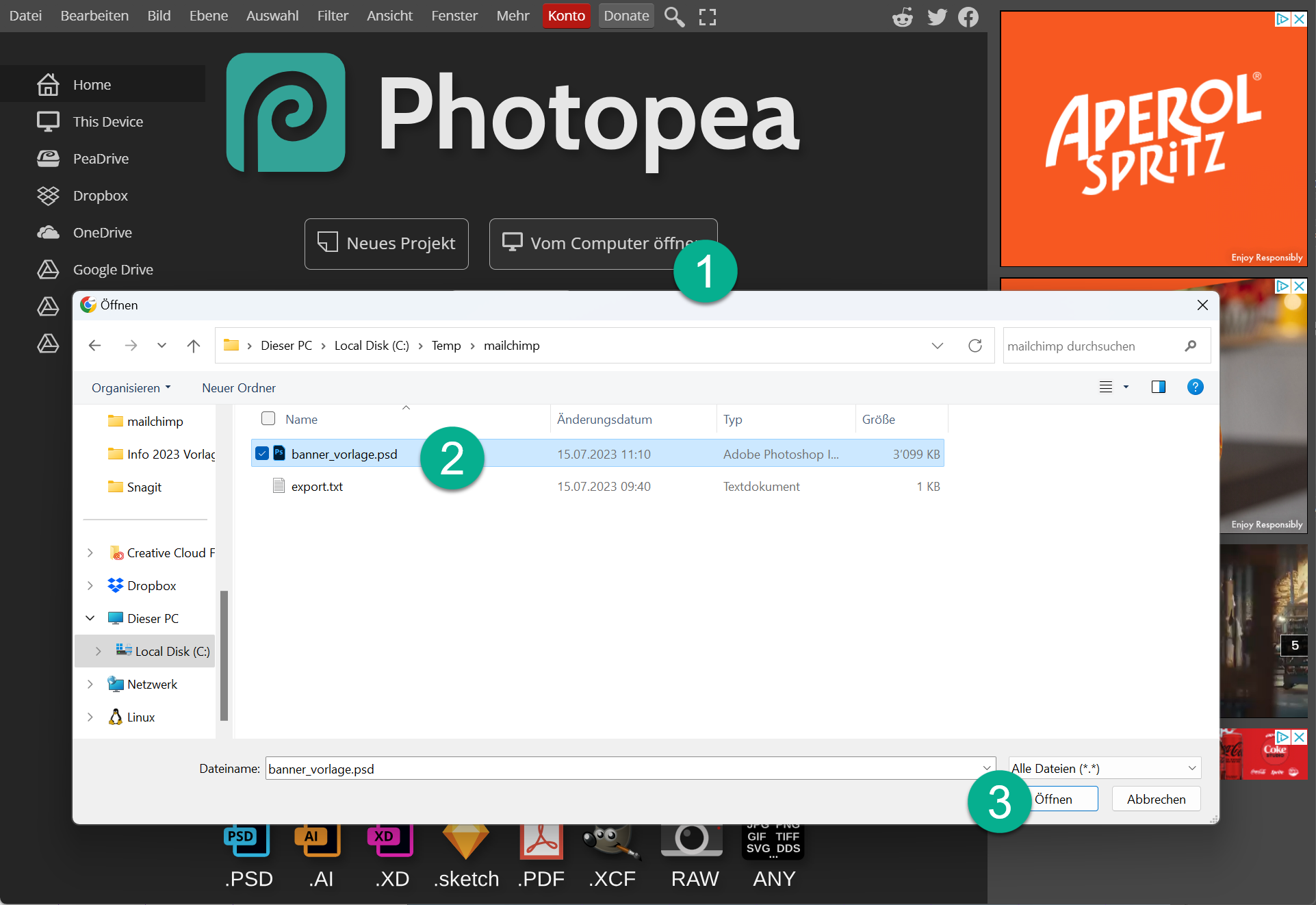
Task: Uncheck the banner_vorlage.psd file checkbox
Action: click(262, 453)
